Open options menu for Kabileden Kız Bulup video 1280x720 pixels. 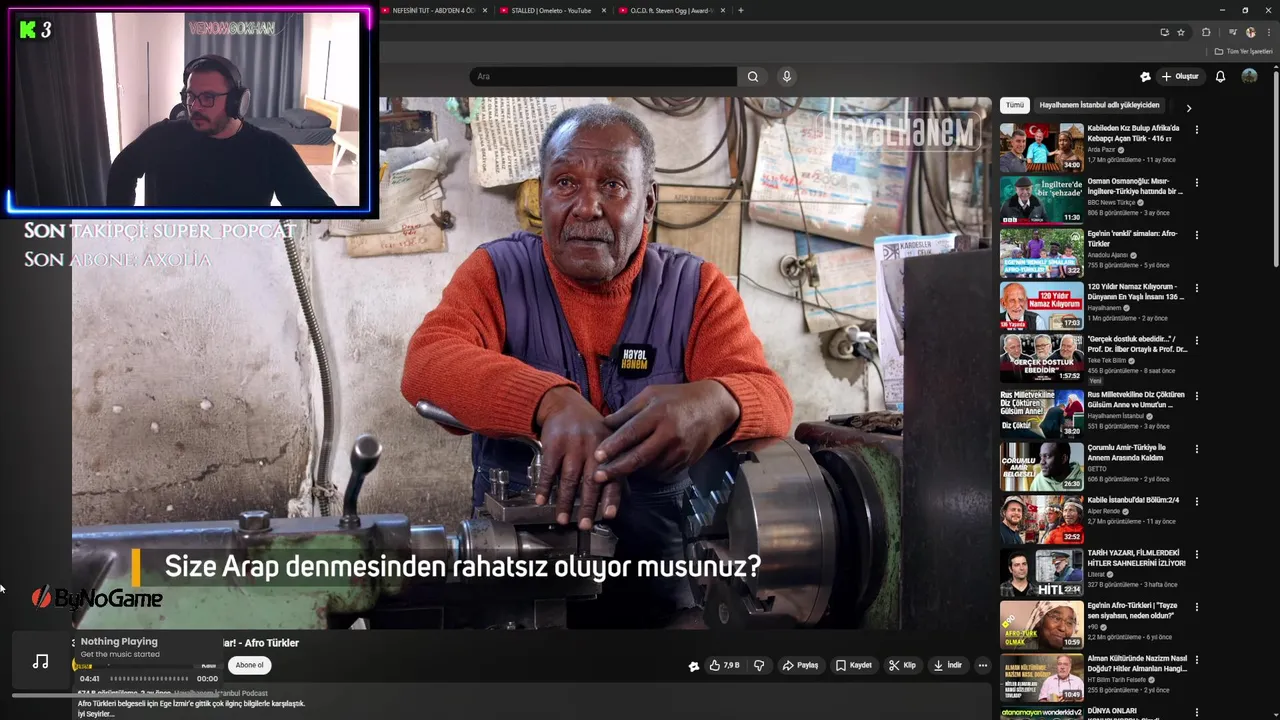tap(1197, 129)
